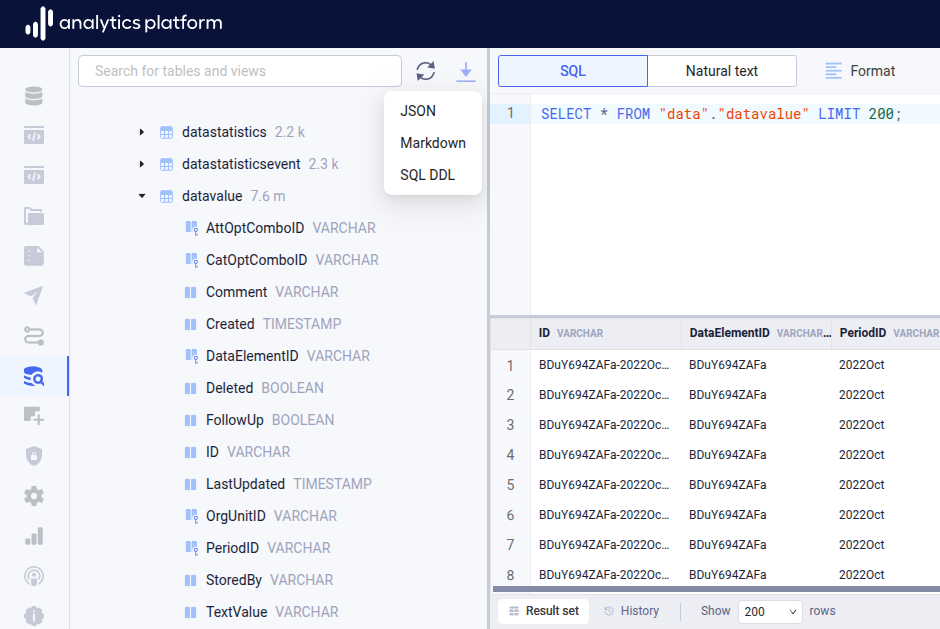Image resolution: width=940 pixels, height=629 pixels.
Task: Select FollowUp BOOLEAN column
Action: click(x=270, y=420)
